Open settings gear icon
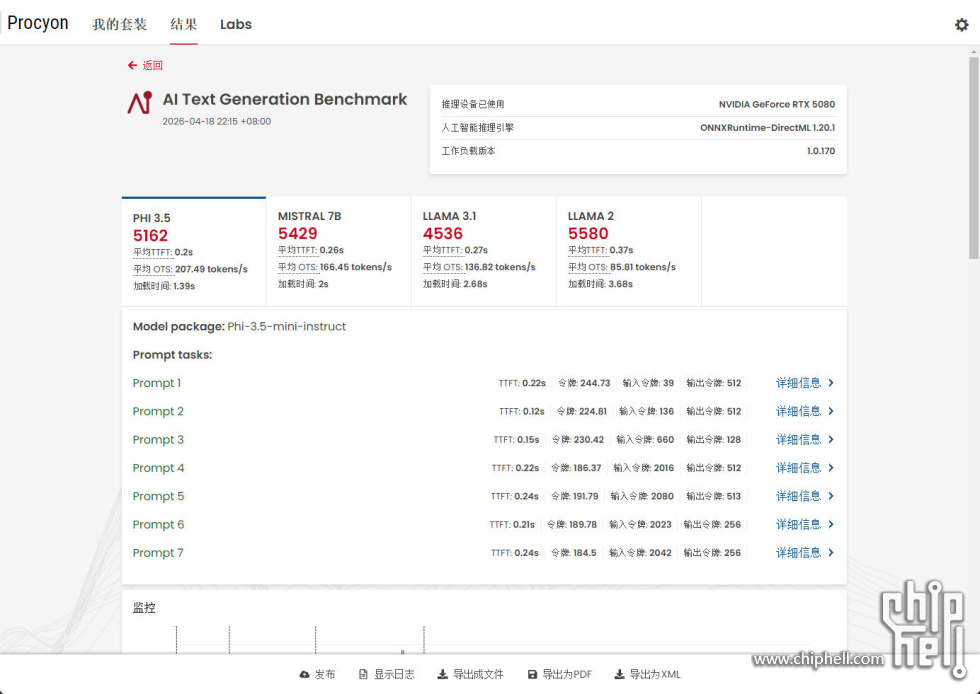This screenshot has height=694, width=980. (961, 24)
